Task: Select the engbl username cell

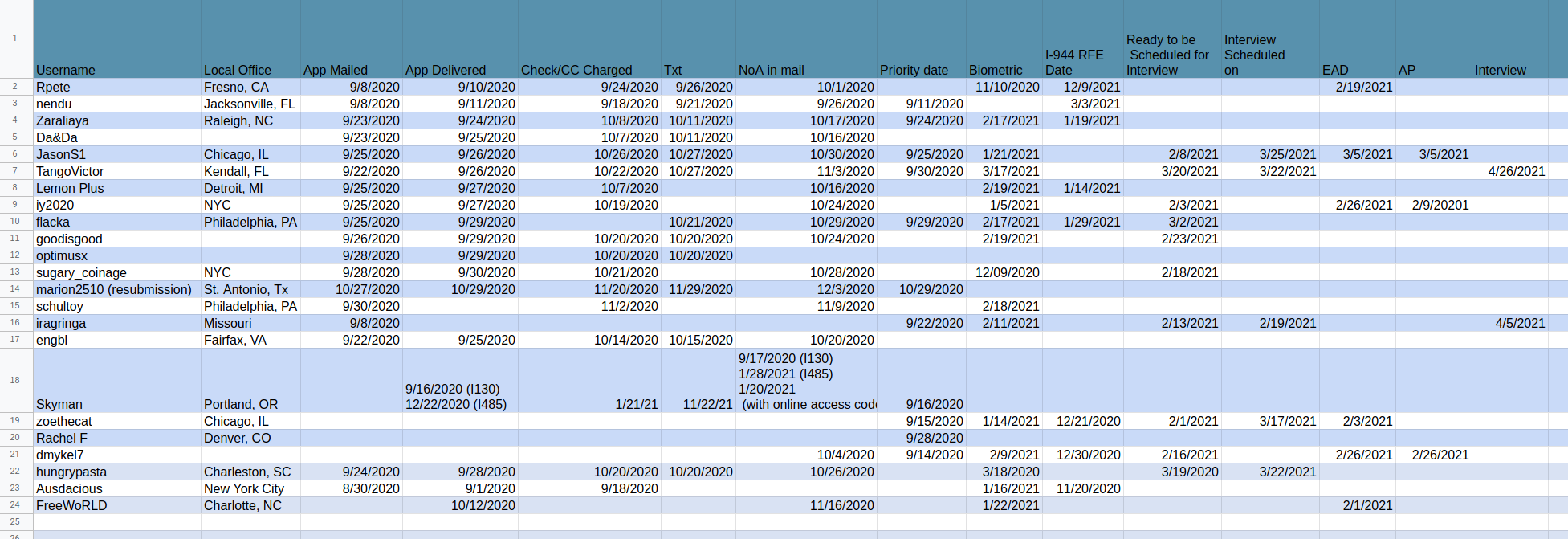Action: [x=117, y=340]
